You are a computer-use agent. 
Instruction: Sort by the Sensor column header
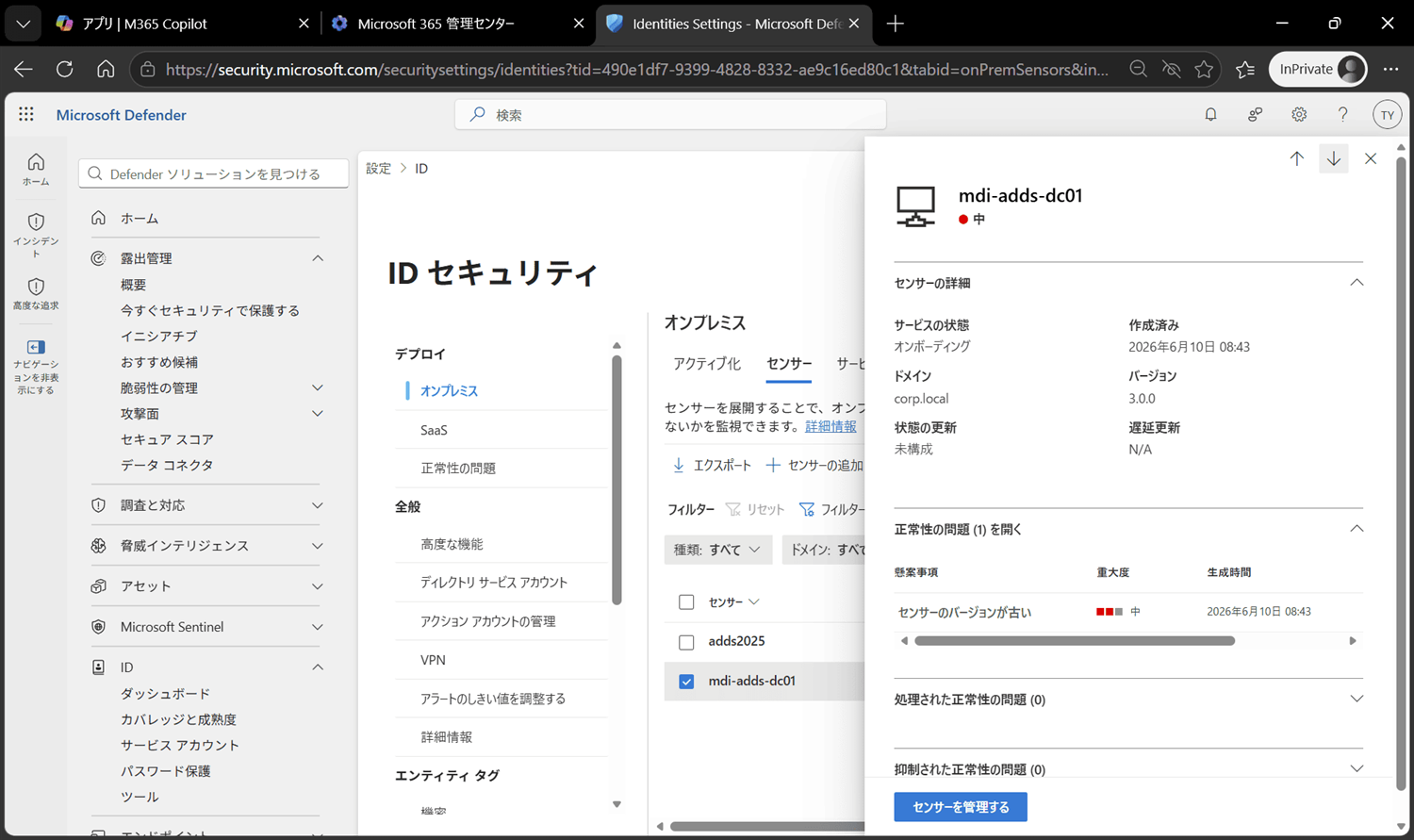point(733,601)
